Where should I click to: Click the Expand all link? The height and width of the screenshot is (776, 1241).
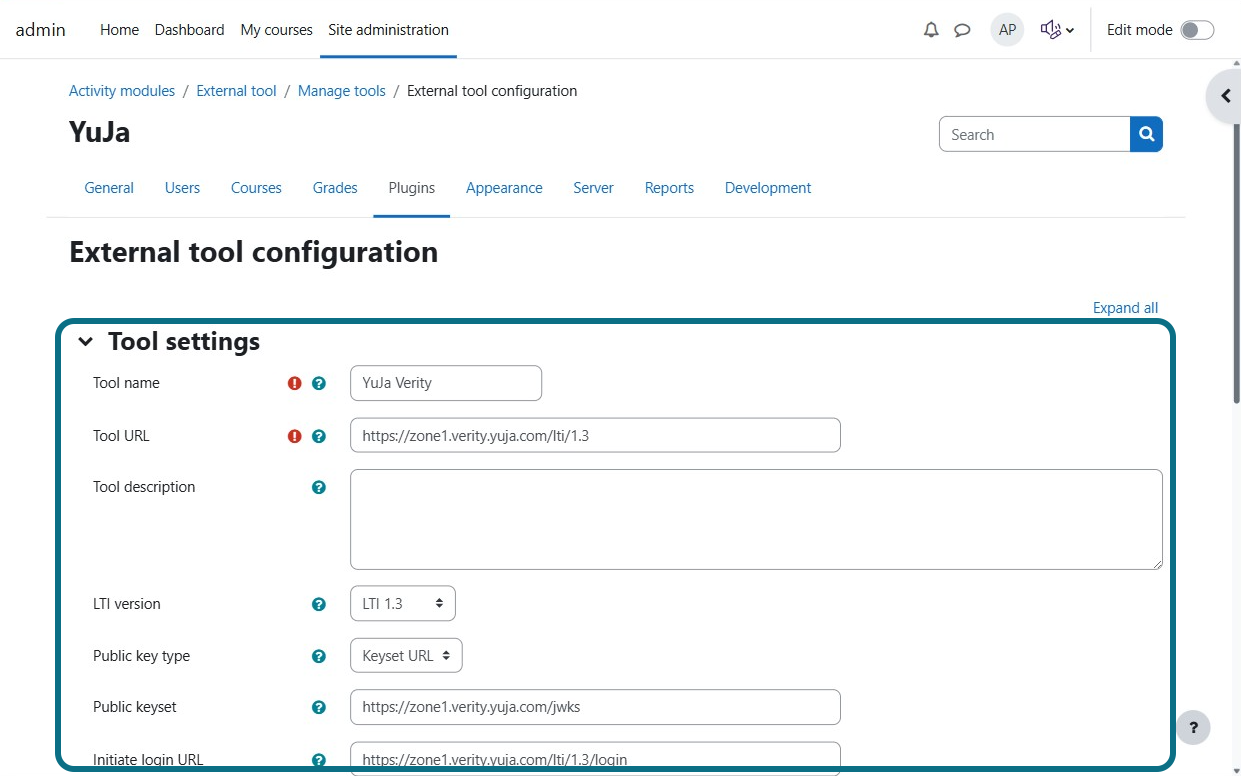(1125, 308)
